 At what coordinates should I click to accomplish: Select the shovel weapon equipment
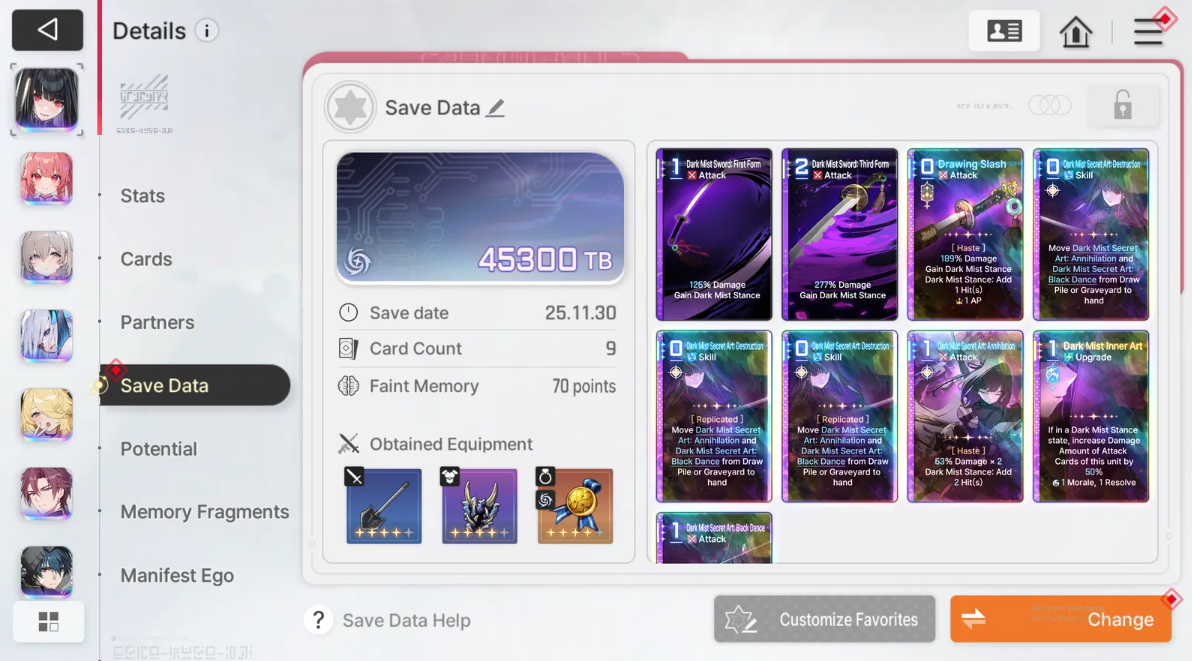coord(384,505)
